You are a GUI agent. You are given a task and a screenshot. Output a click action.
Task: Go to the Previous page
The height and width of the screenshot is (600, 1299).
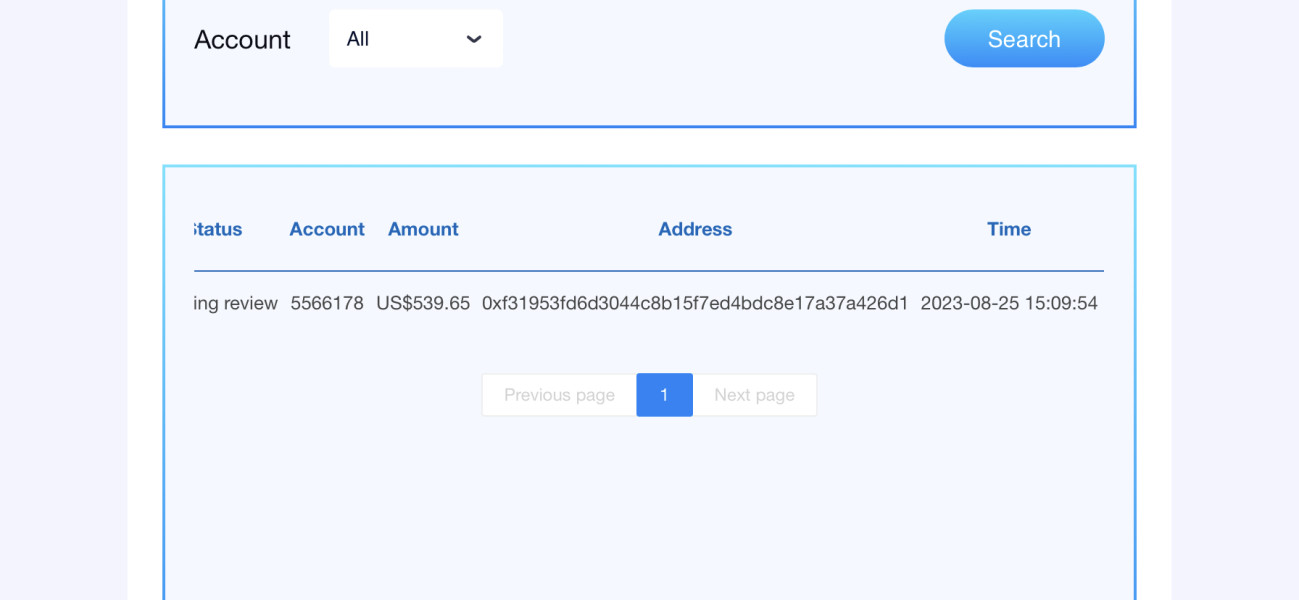pos(559,395)
